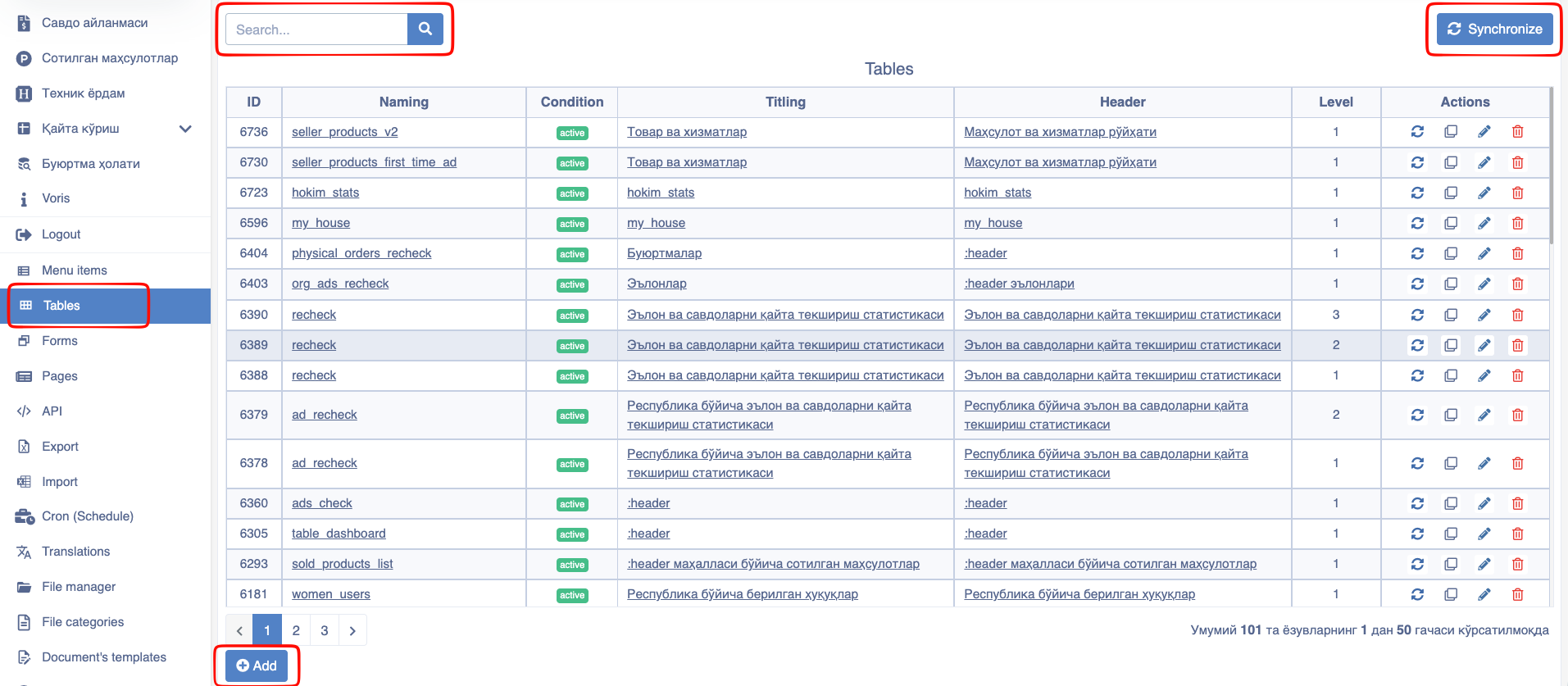
Task: Click Logout in the sidebar
Action: (61, 234)
